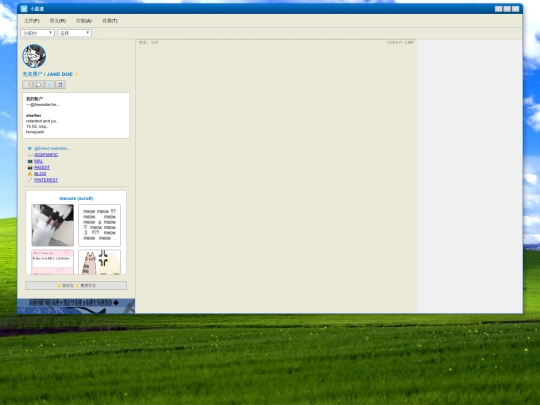Image resolution: width=540 pixels, height=405 pixels.
Task: Minimize the window using first title button
Action: tap(498, 9)
